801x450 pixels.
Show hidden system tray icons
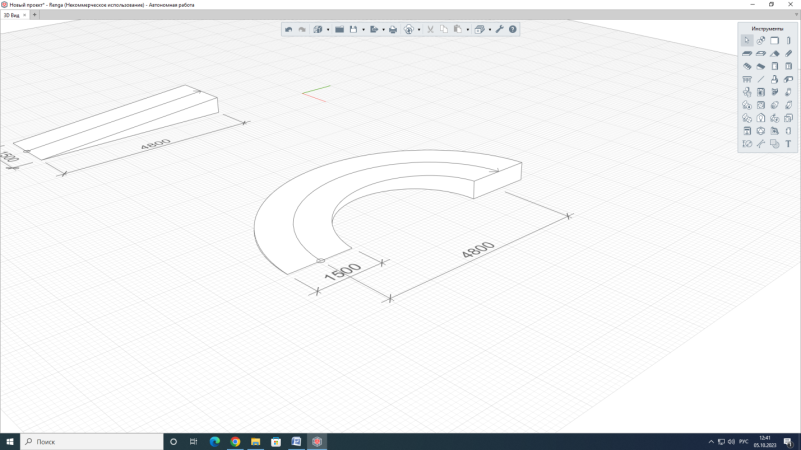pos(711,442)
